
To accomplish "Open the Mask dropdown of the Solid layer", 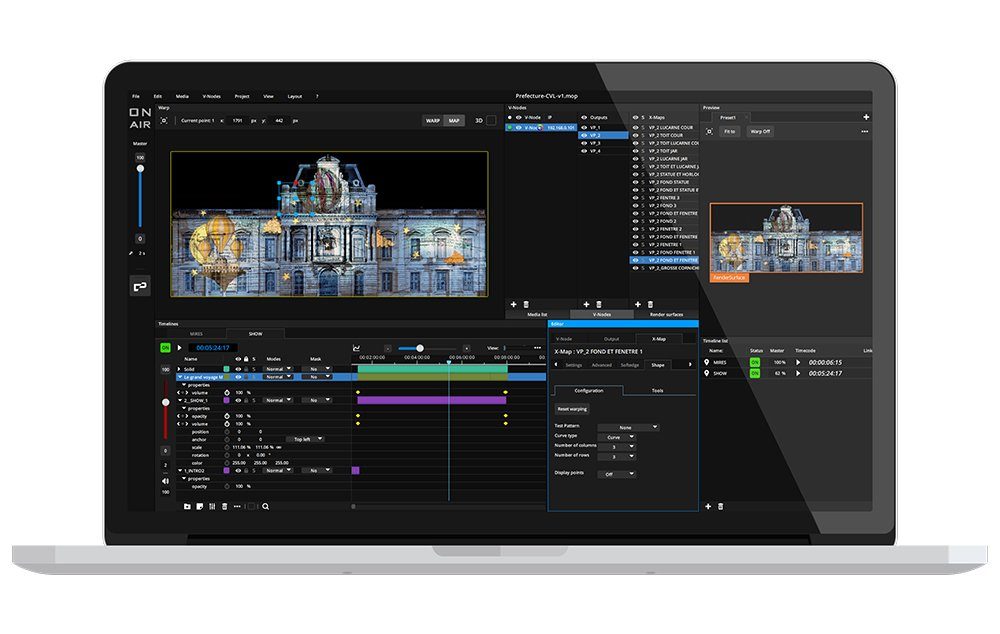I will tap(316, 369).
